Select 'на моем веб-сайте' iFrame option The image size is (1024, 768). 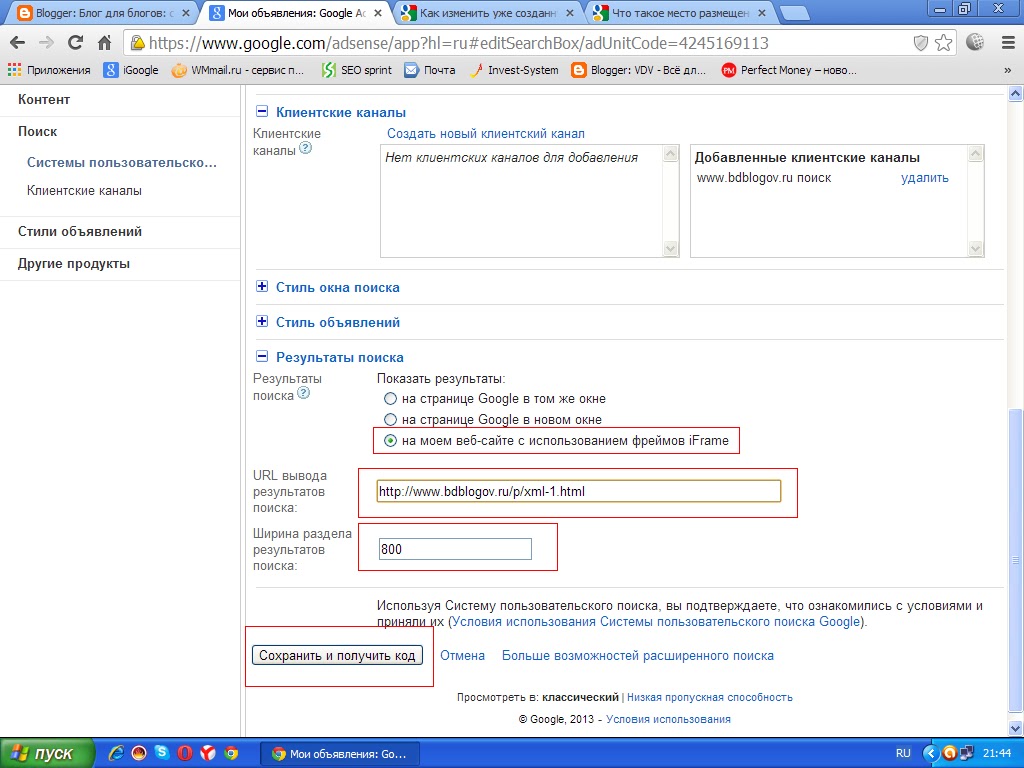pos(390,441)
